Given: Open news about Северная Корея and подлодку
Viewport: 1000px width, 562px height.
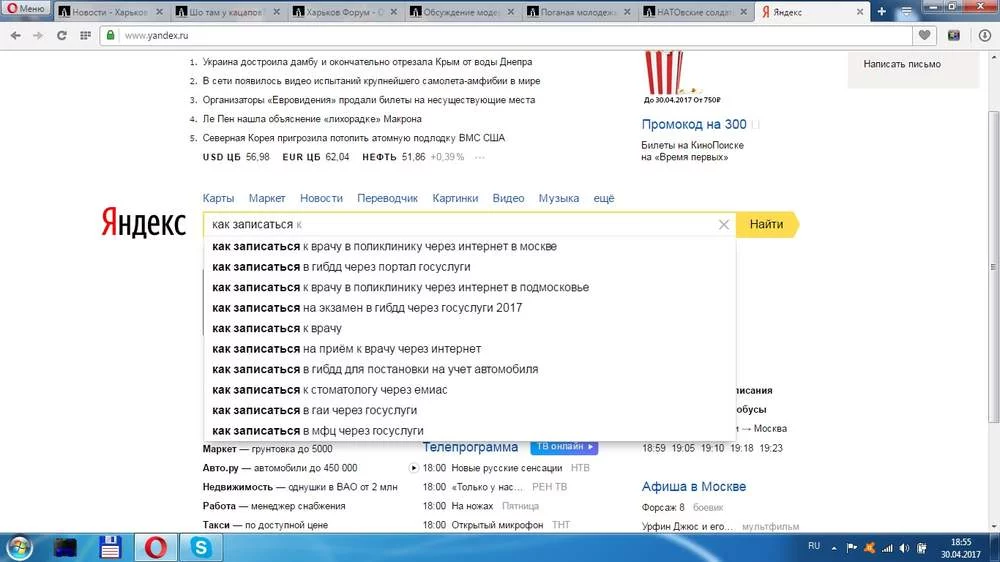Looking at the screenshot, I should click(353, 138).
